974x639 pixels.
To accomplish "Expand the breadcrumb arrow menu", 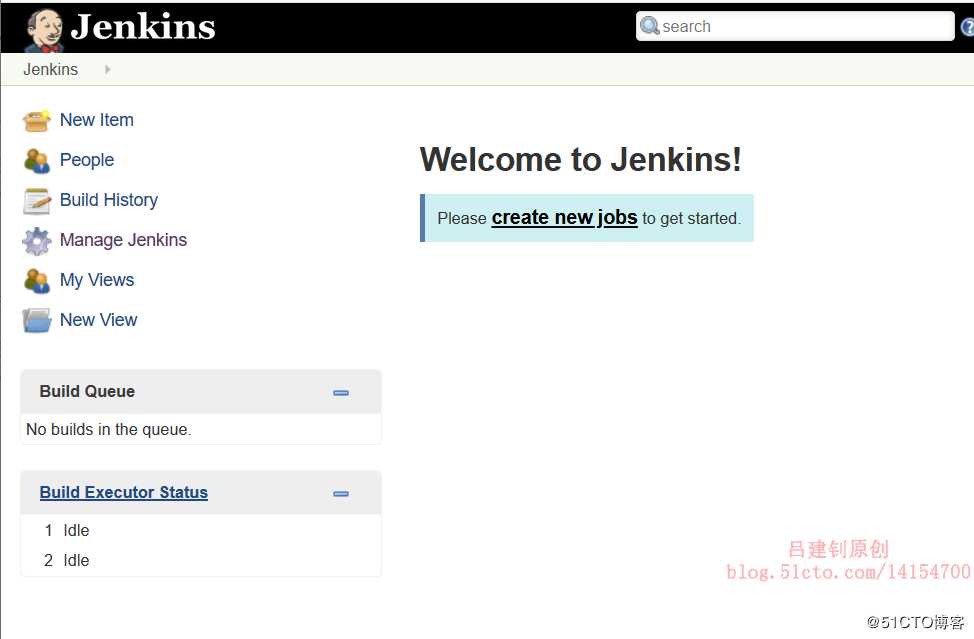I will click(x=107, y=70).
